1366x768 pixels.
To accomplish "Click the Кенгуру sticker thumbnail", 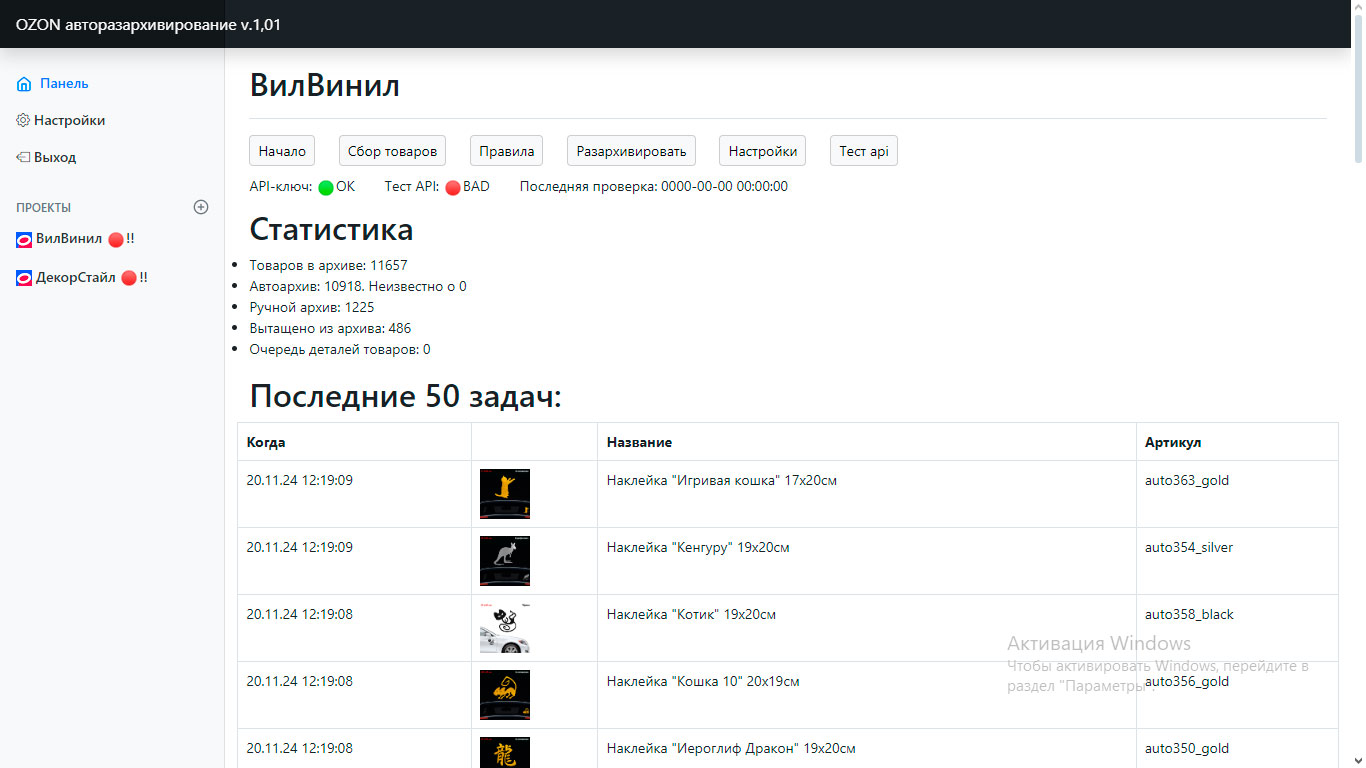I will (x=505, y=561).
